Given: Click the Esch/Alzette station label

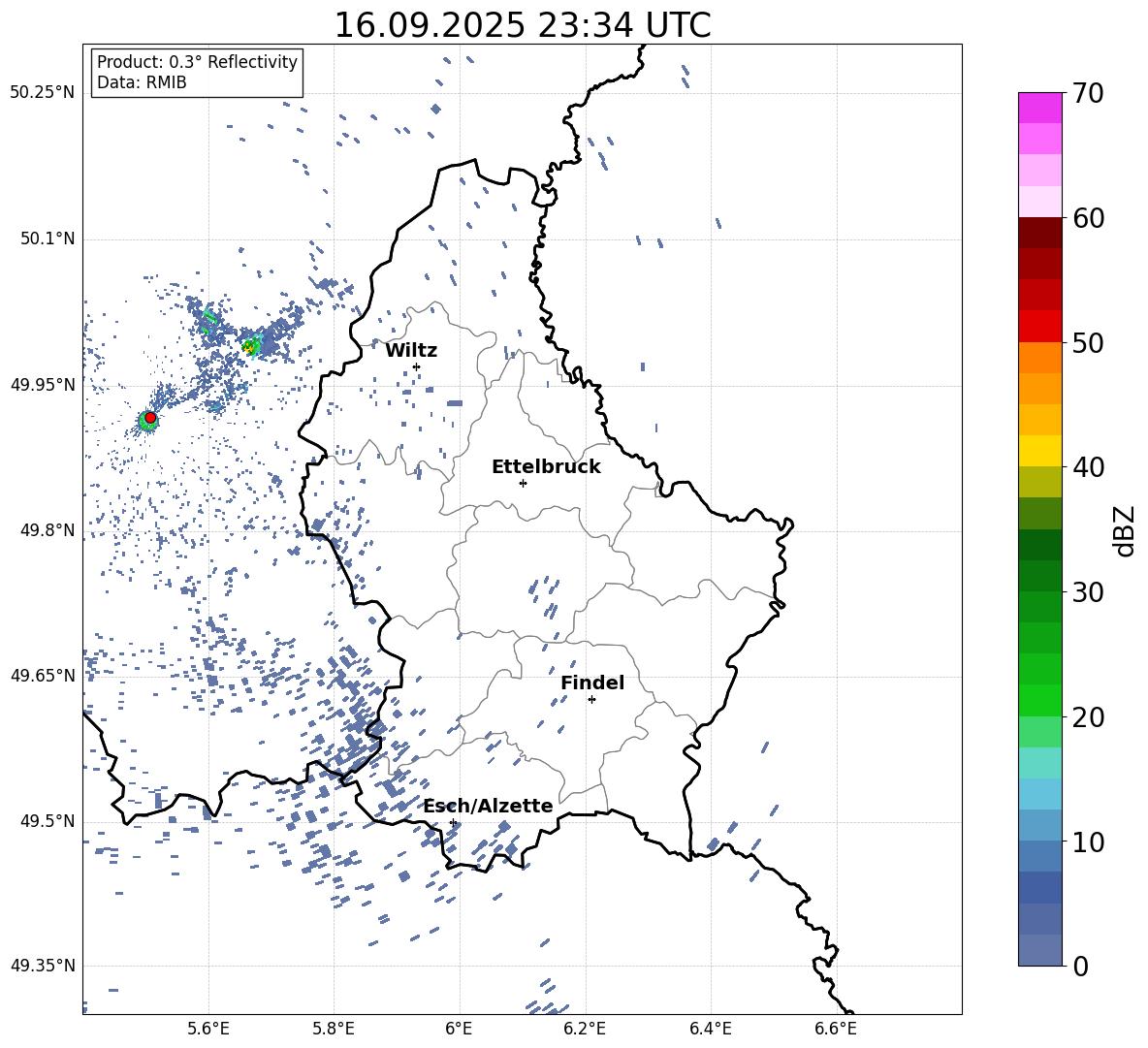Looking at the screenshot, I should [x=489, y=807].
